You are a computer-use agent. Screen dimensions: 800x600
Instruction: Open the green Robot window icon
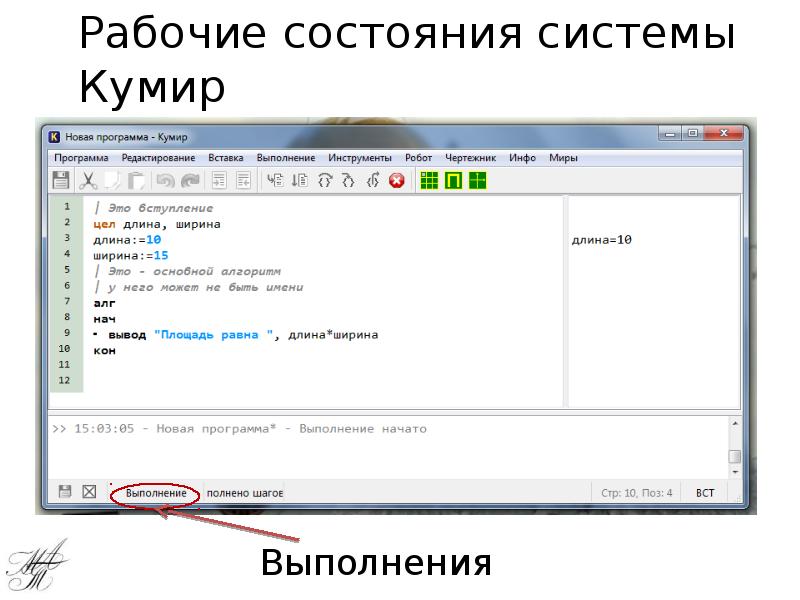point(453,181)
